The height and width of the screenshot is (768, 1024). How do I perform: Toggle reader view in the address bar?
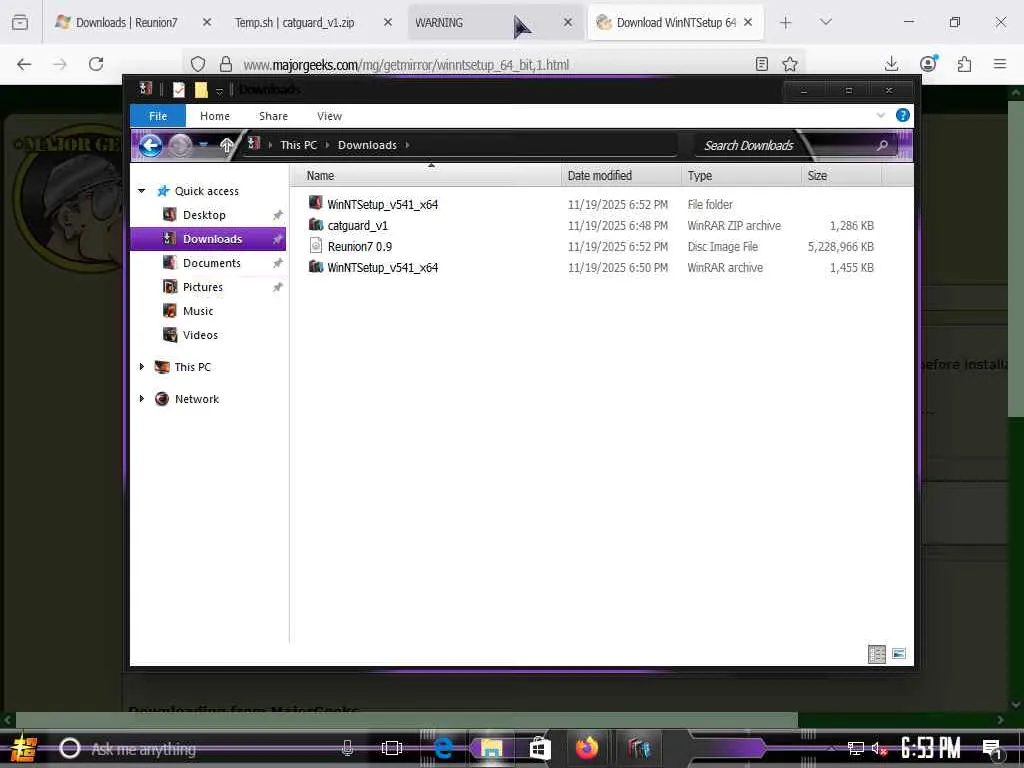click(x=761, y=64)
